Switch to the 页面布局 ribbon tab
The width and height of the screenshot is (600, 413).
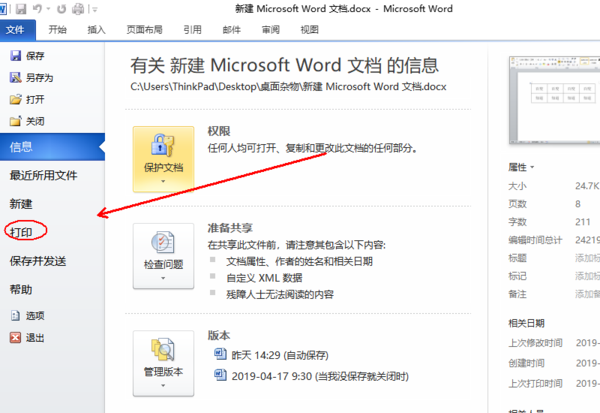144,29
